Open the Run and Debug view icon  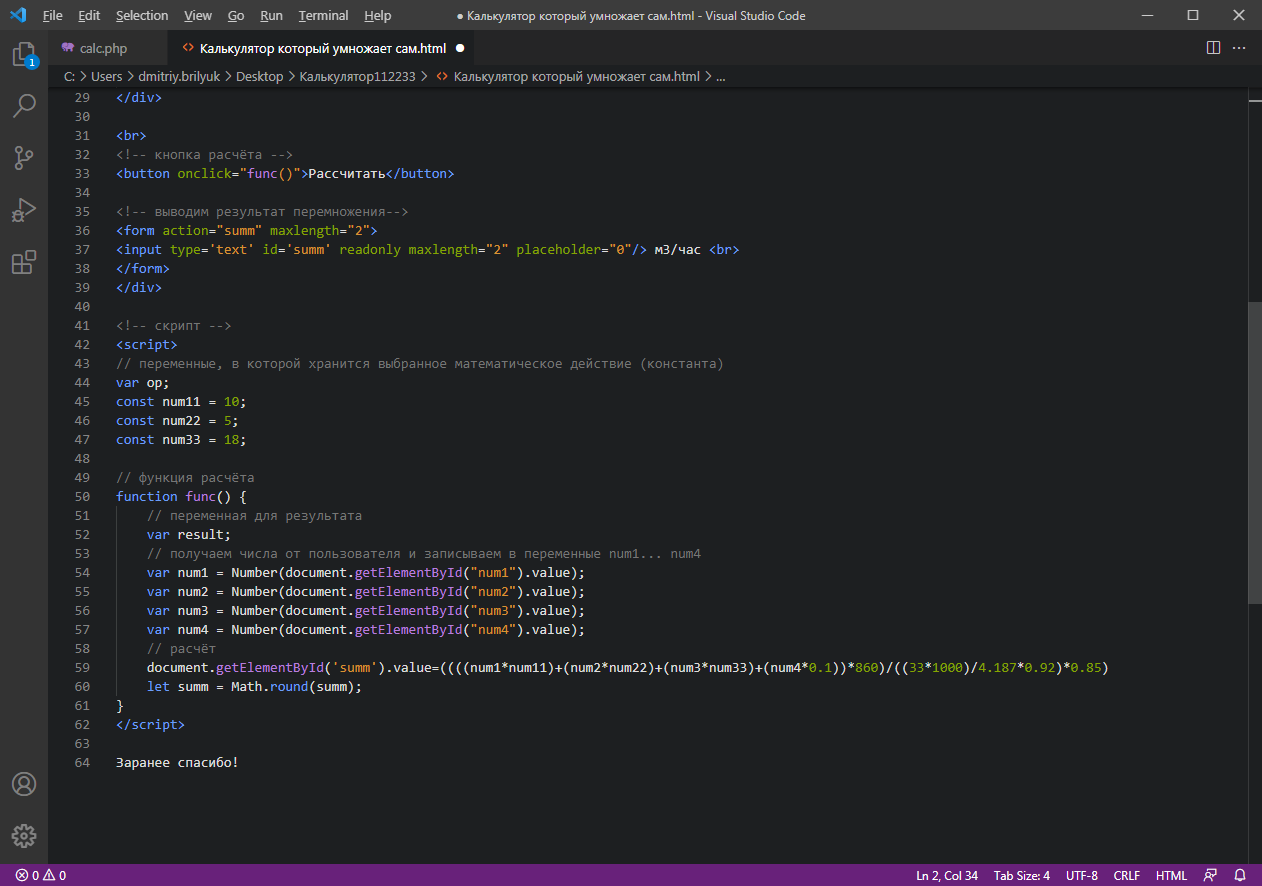[24, 210]
